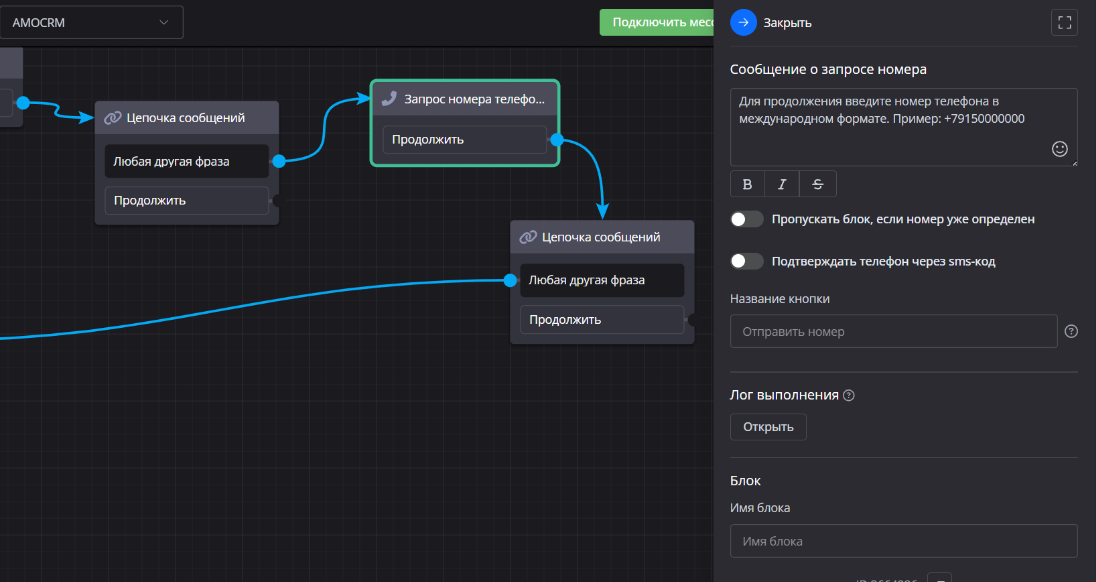Screen dimensions: 1096x582
Task: Click the small dropdown button beside block ID
Action: (x=937, y=578)
